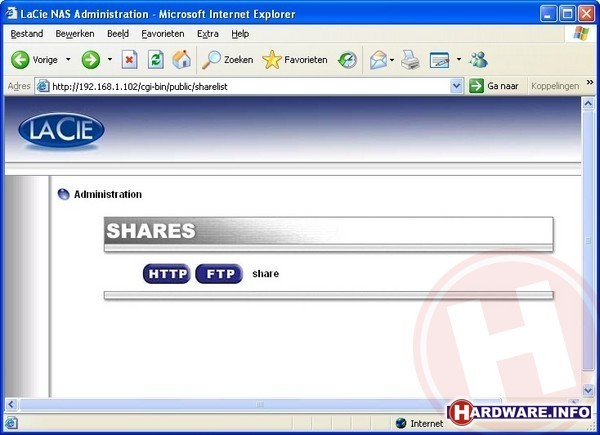
Task: Print the page with printer icon
Action: 410,60
